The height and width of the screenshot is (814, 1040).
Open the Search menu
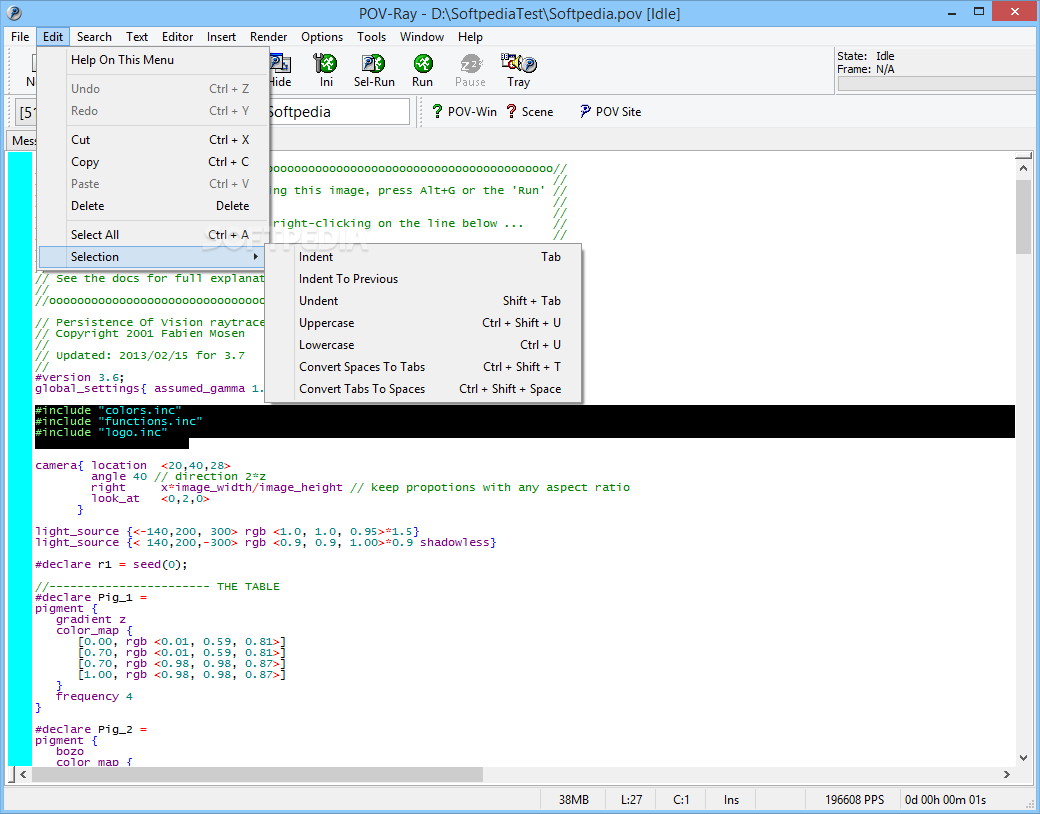pyautogui.click(x=94, y=36)
